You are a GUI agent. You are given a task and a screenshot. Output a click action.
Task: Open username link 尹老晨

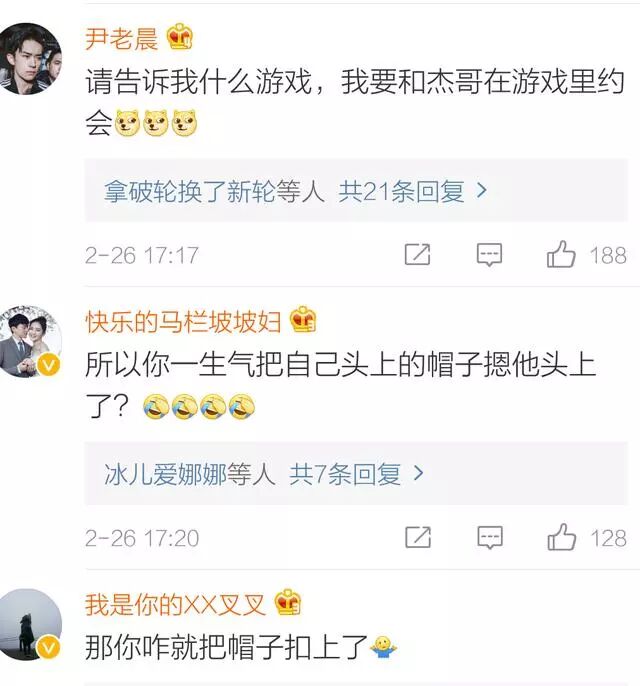122,38
